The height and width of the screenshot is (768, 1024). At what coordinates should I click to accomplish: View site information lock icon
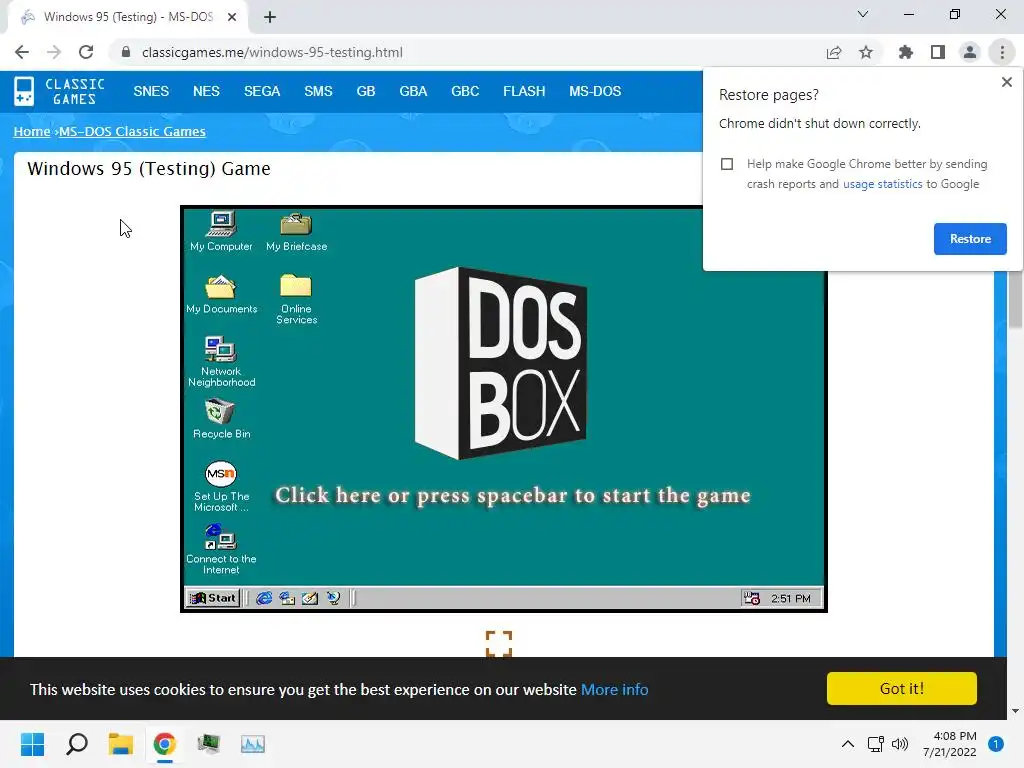click(126, 52)
